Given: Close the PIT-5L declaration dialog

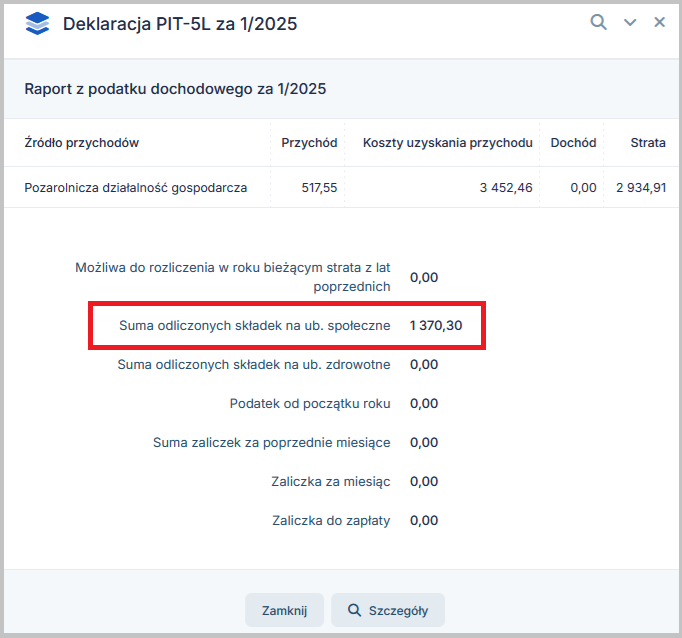Looking at the screenshot, I should click(660, 22).
